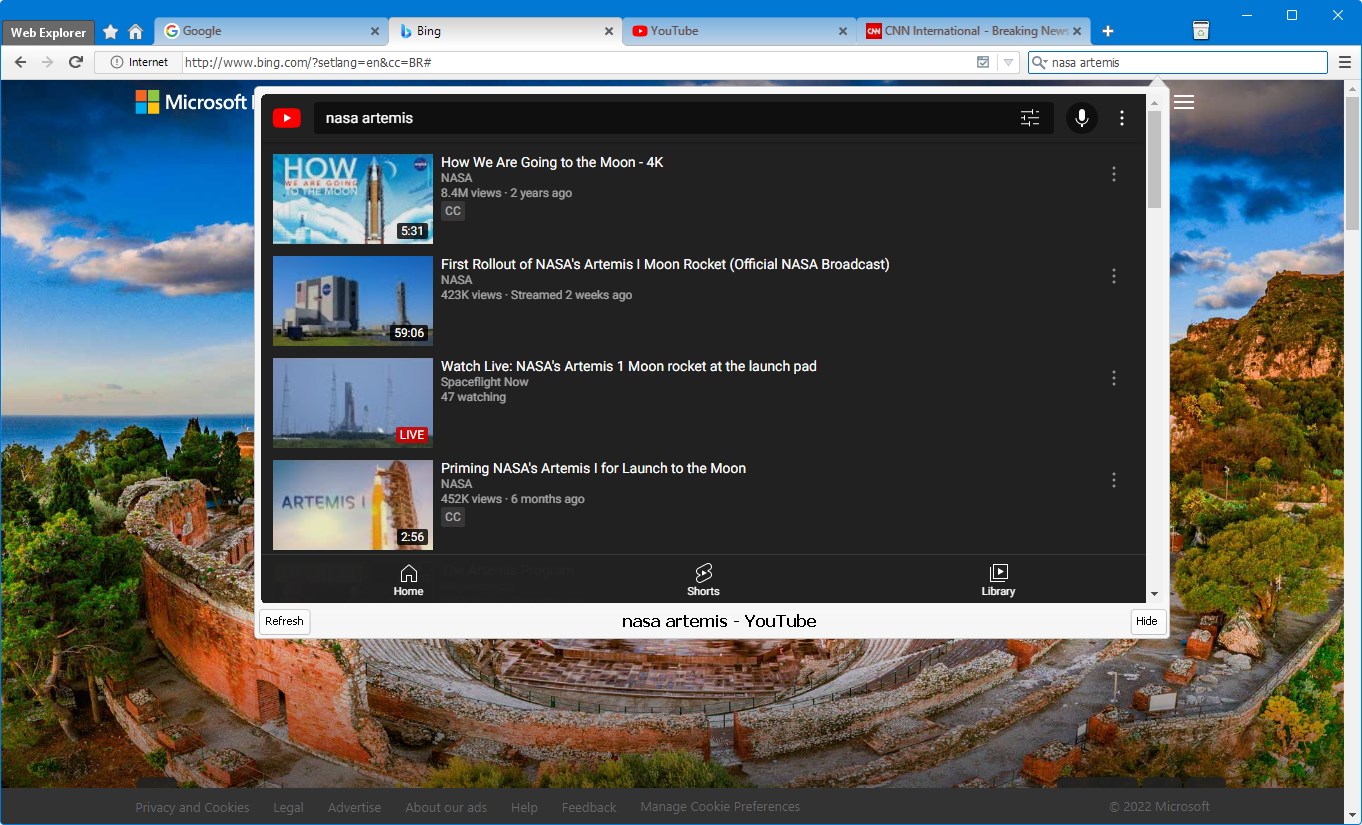The height and width of the screenshot is (825, 1362).
Task: Close the YouTube tab
Action: [843, 31]
